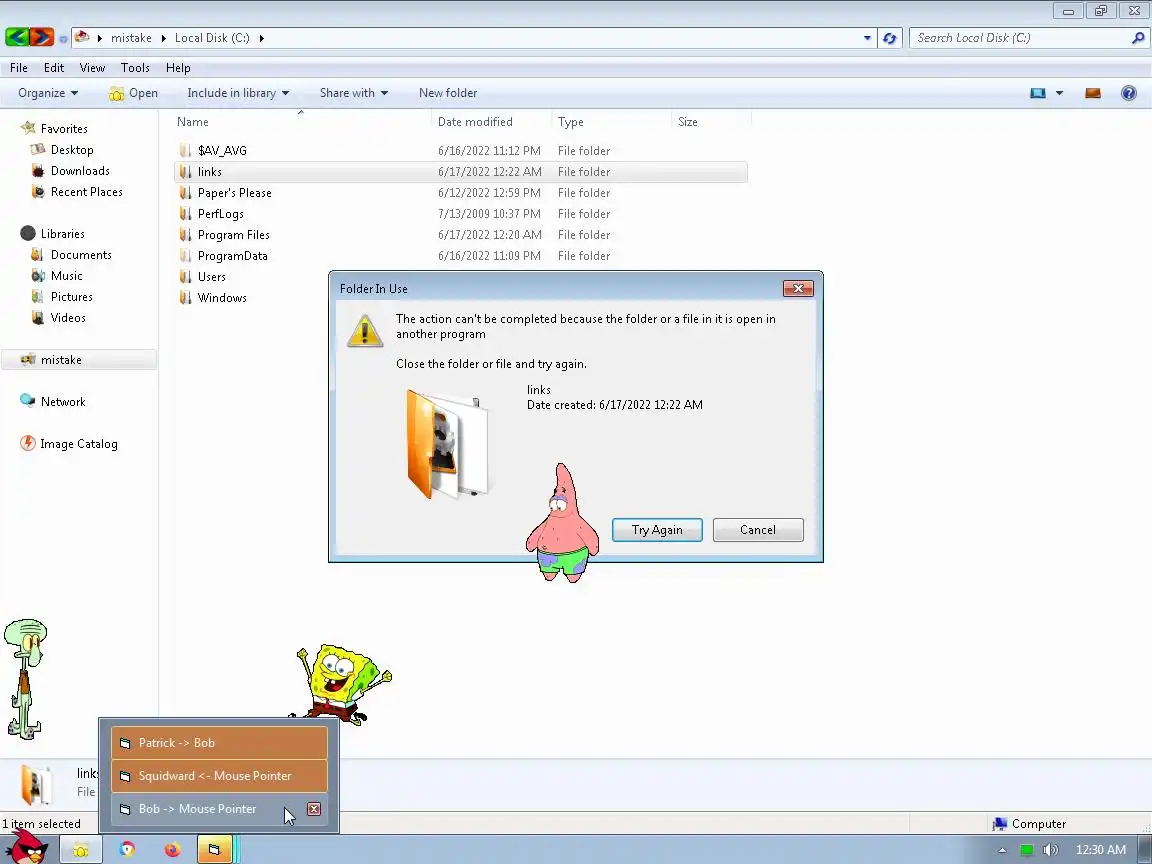Open the Videos library

[x=68, y=317]
